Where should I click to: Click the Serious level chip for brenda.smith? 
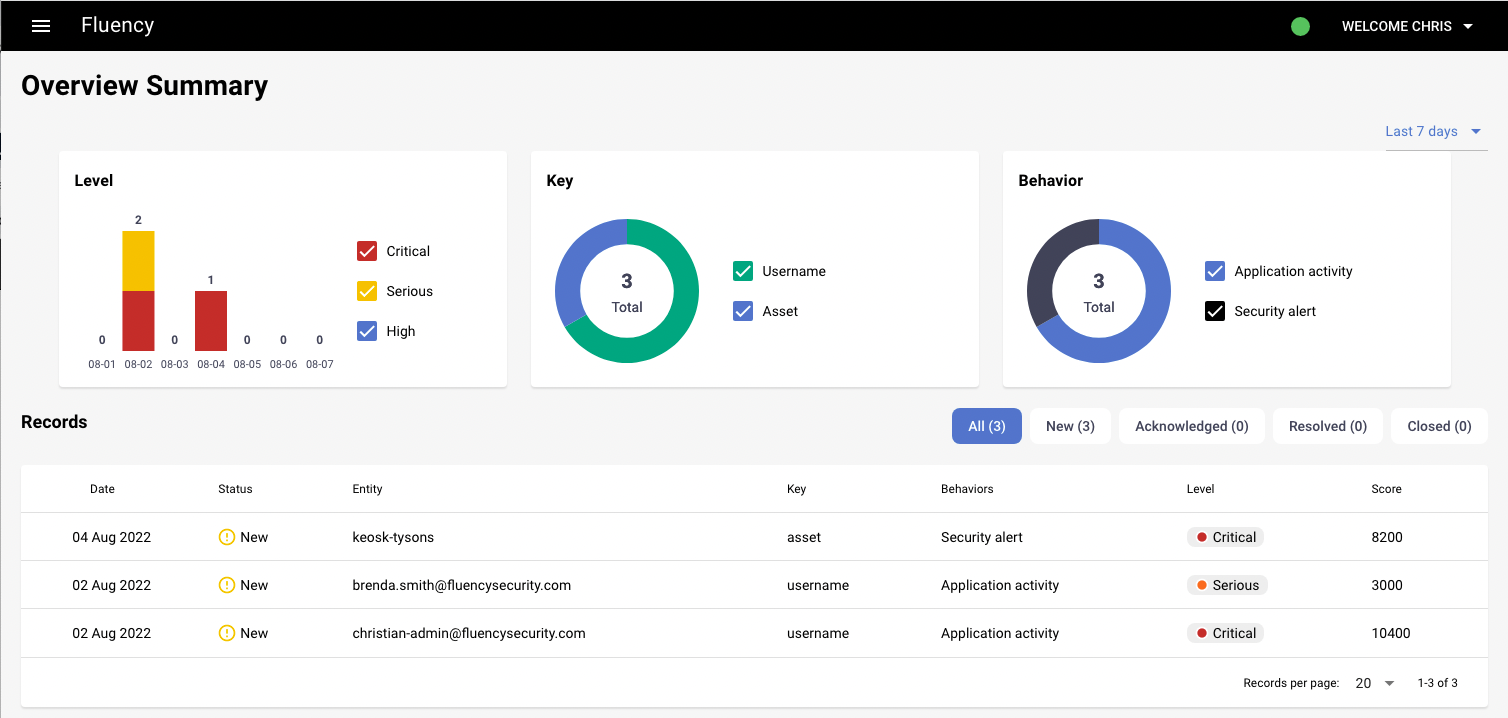click(1227, 585)
